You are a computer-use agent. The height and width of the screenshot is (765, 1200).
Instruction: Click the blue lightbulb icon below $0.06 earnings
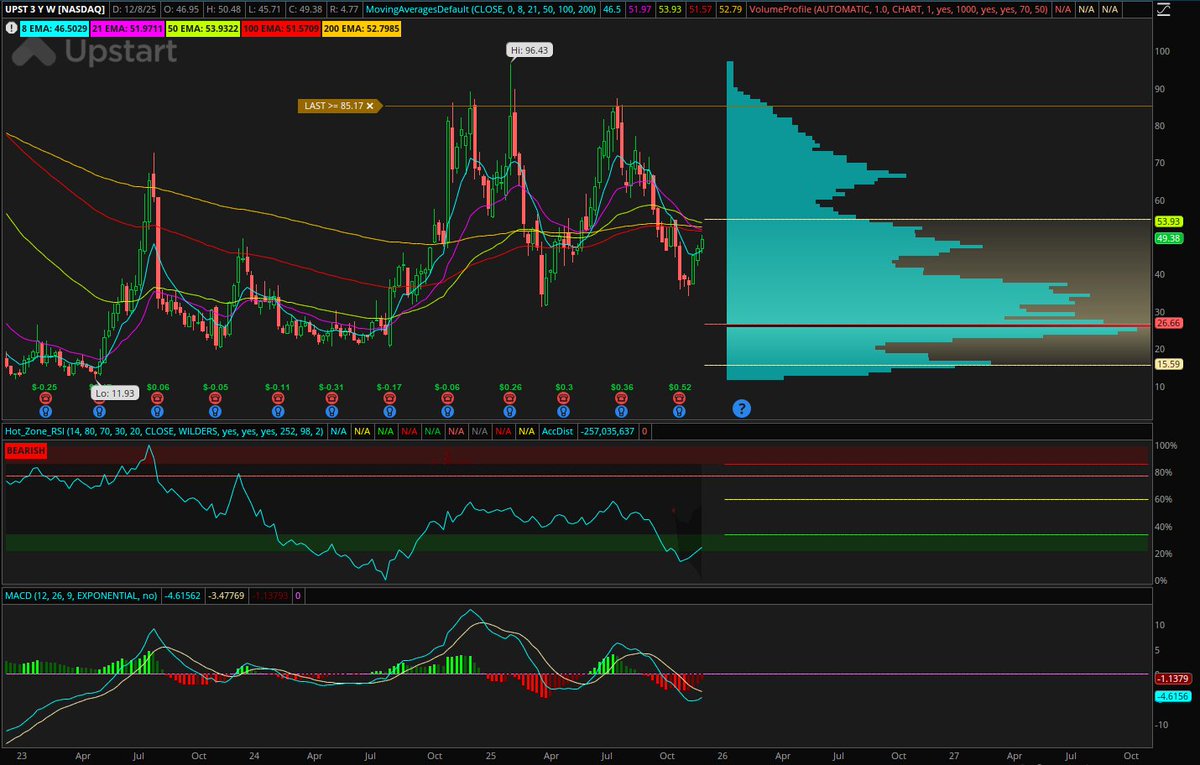(157, 410)
